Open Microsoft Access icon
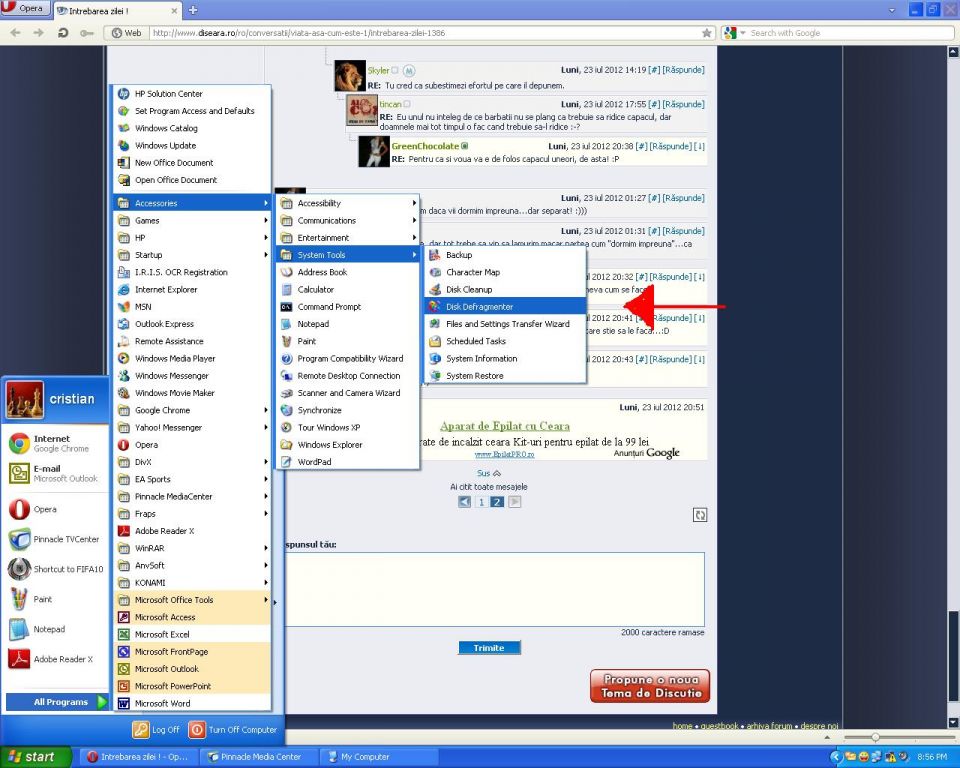The width and height of the screenshot is (960, 768). point(124,617)
